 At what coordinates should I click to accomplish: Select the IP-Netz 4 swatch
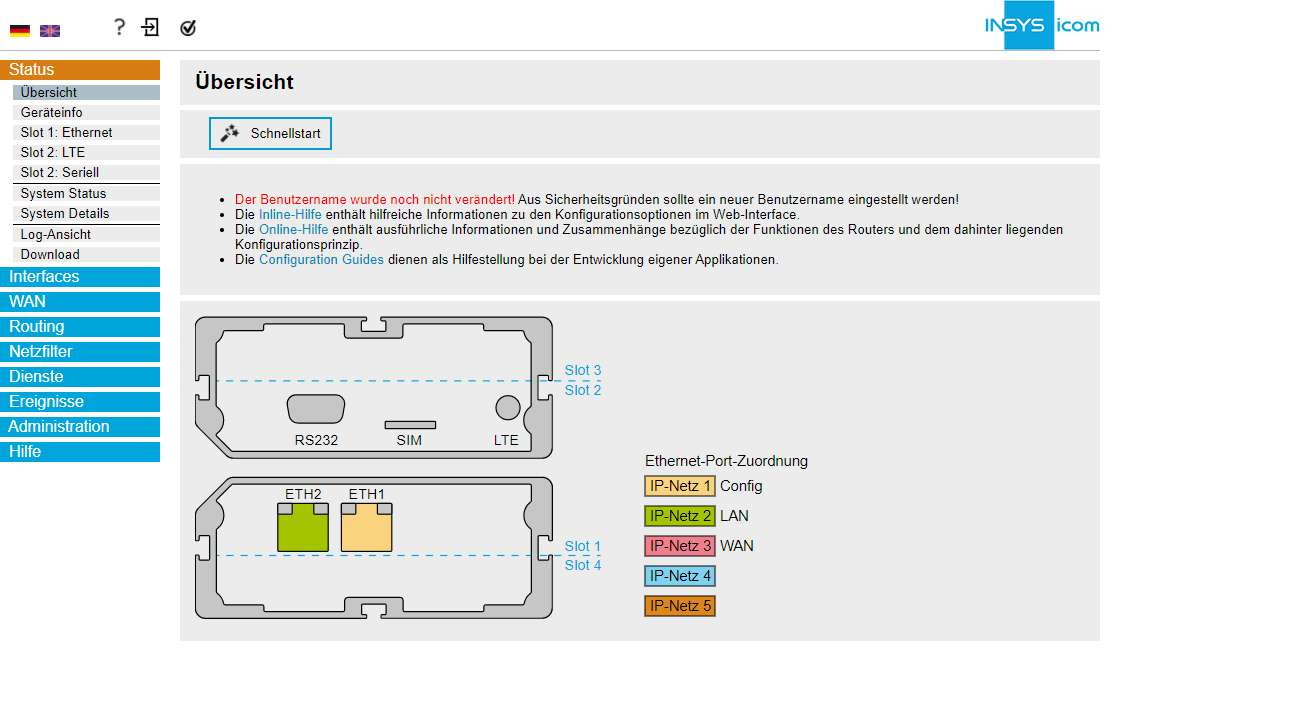click(680, 577)
